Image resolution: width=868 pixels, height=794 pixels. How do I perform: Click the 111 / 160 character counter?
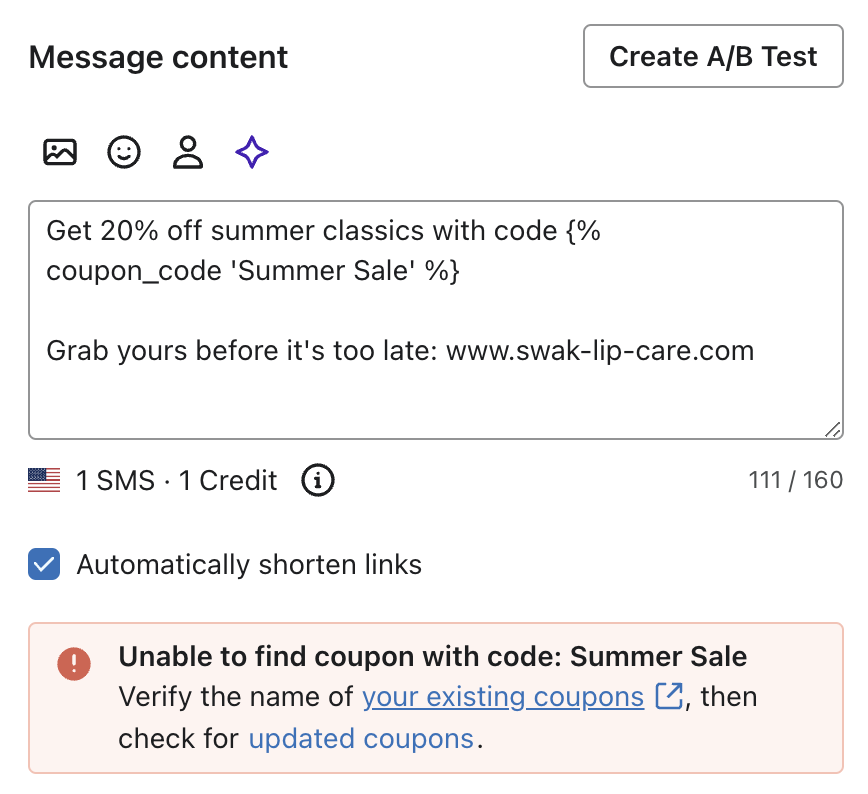pyautogui.click(x=795, y=481)
